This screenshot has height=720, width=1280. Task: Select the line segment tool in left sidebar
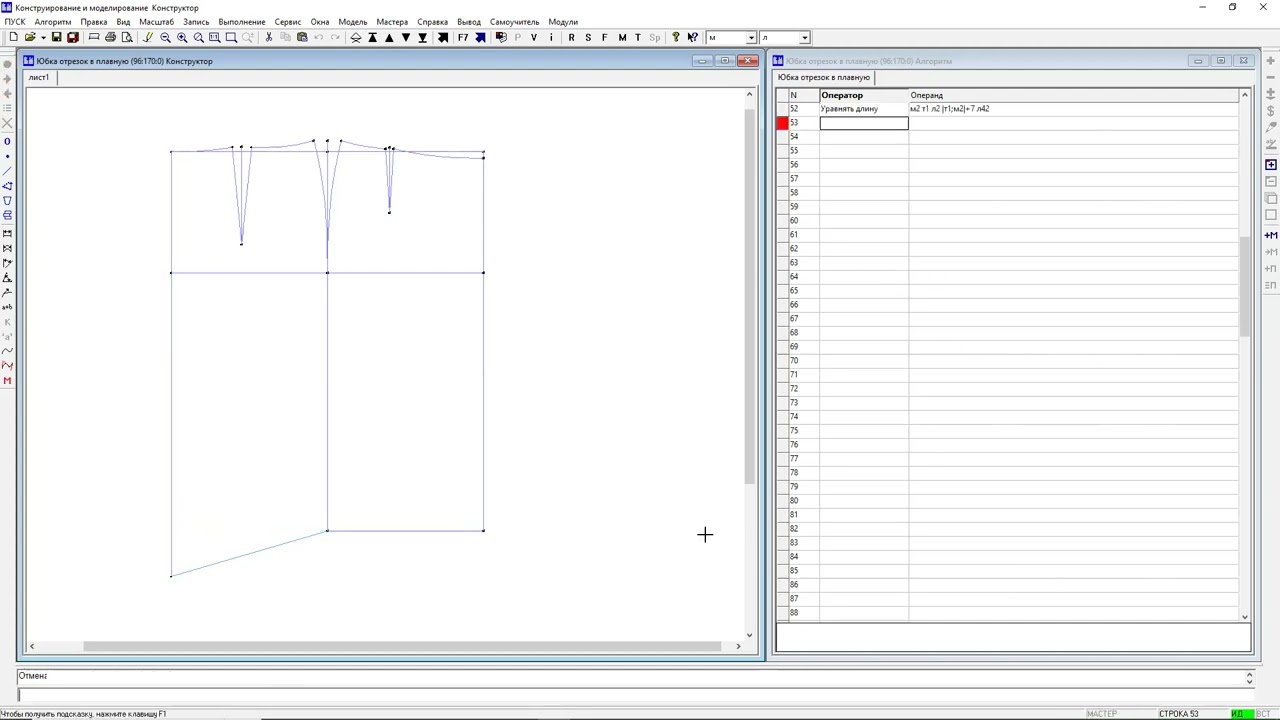(7, 171)
